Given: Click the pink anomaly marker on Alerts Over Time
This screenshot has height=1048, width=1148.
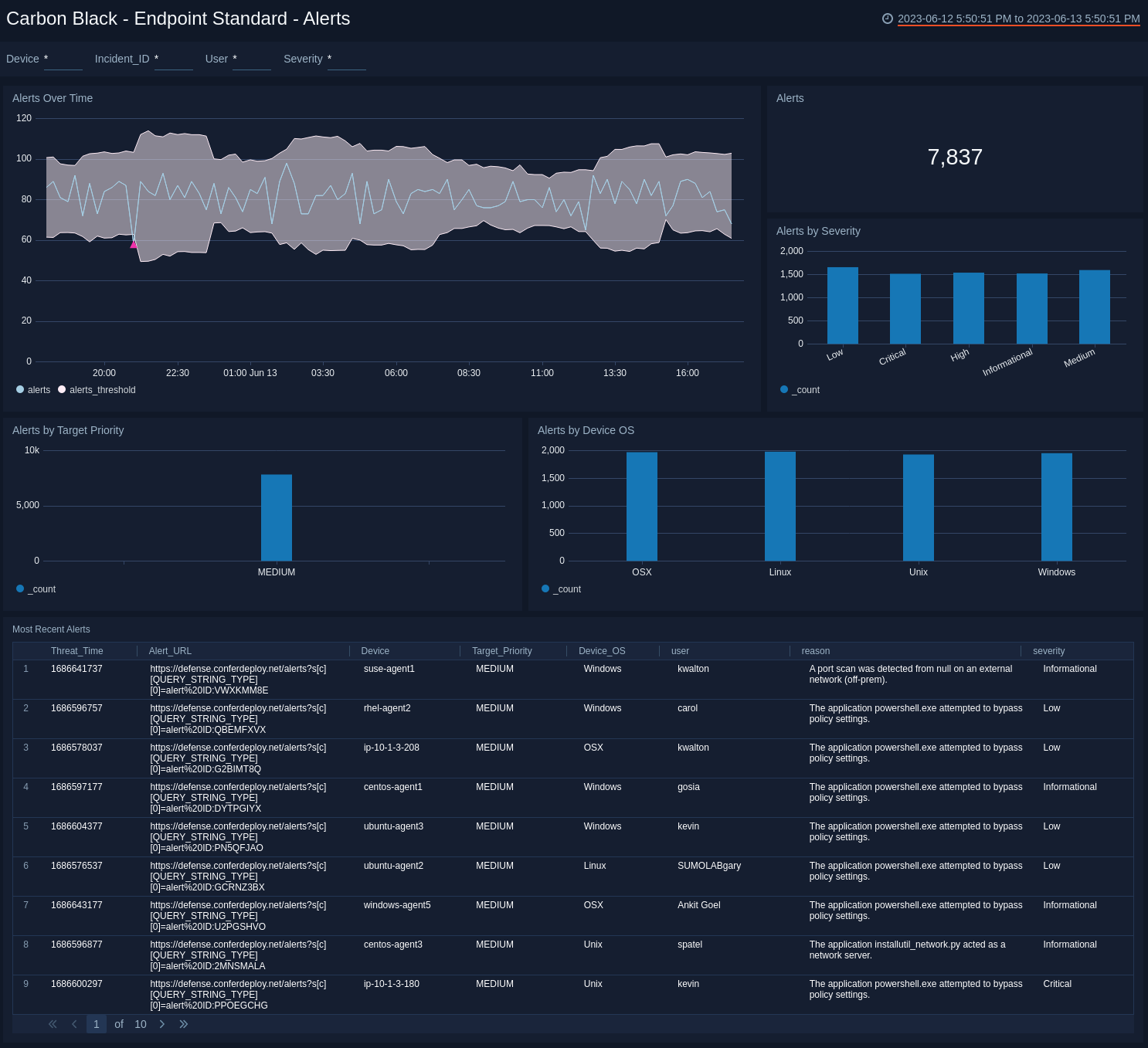Looking at the screenshot, I should 134,244.
